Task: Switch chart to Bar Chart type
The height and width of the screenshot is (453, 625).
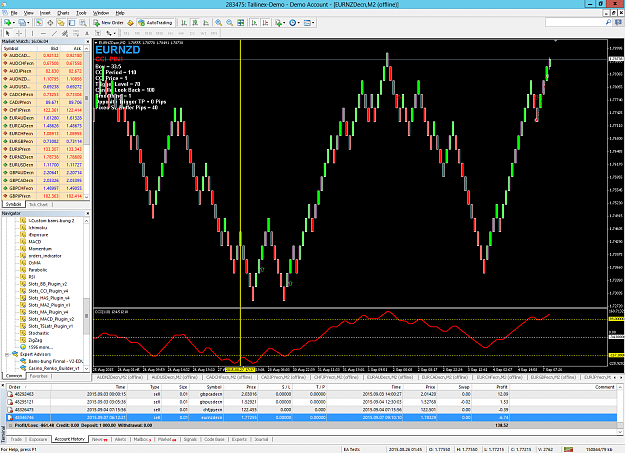Action: tap(184, 23)
